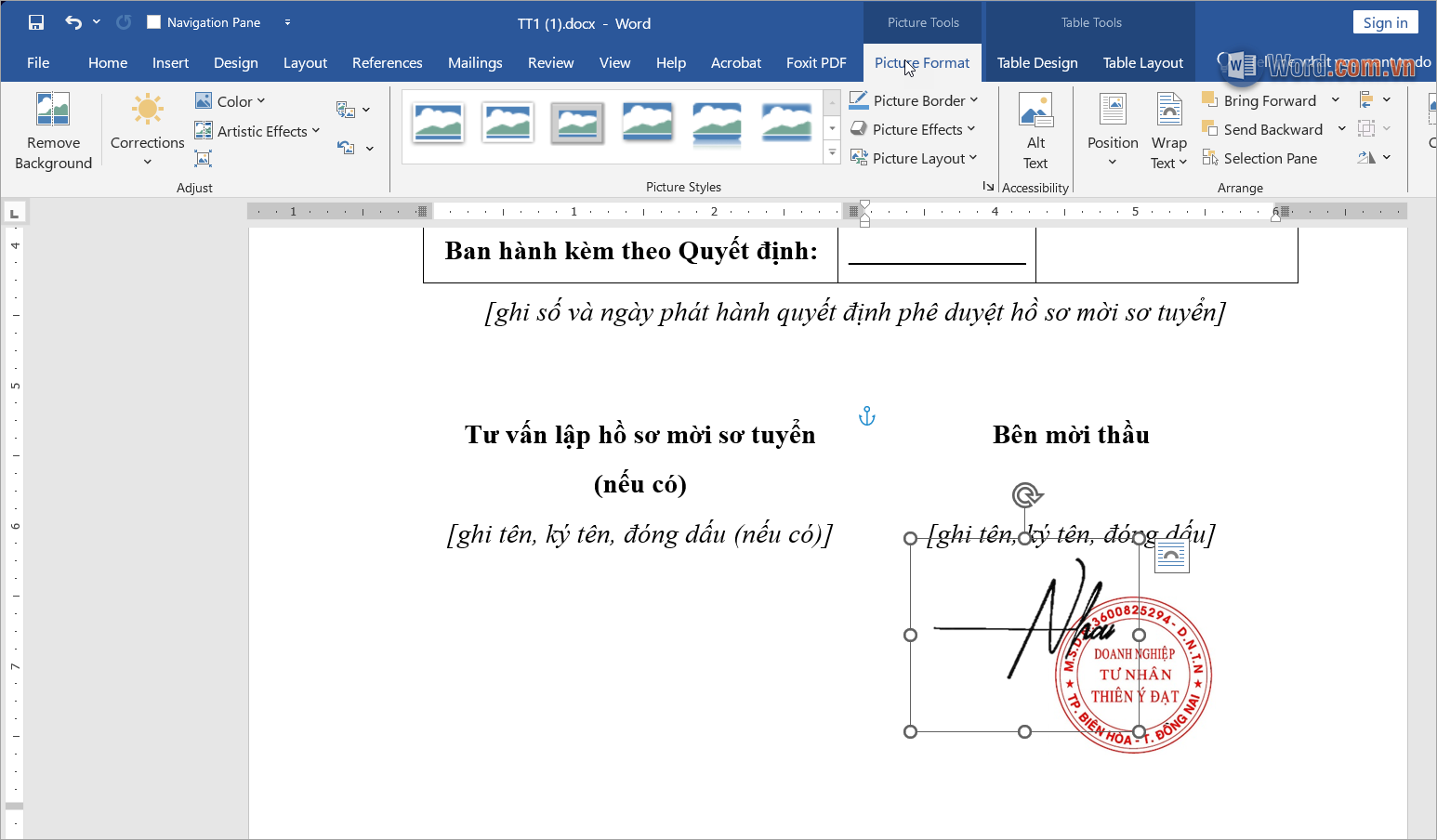Click the Sign in button
1437x840 pixels.
click(1385, 21)
